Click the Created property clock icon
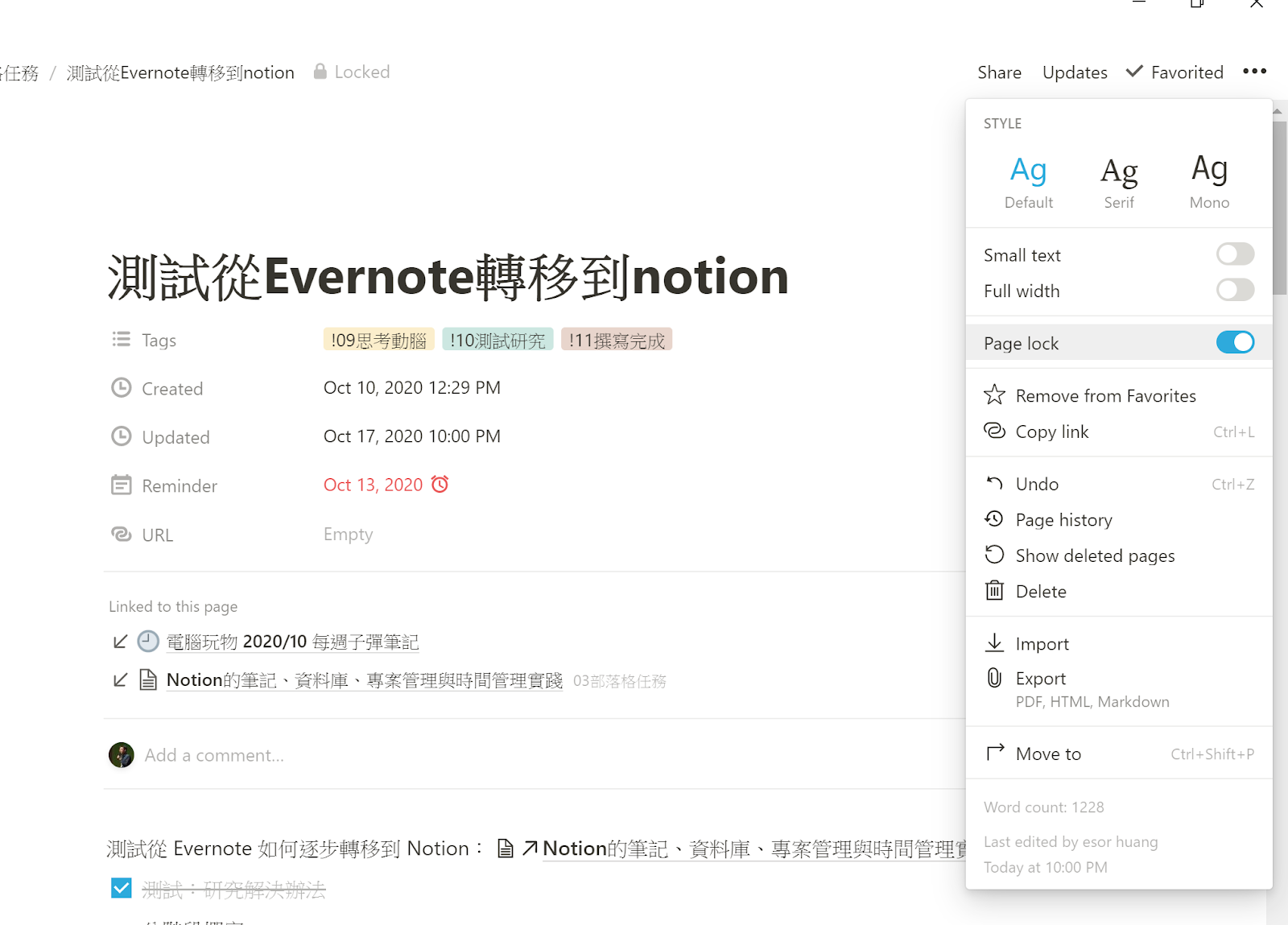Image resolution: width=1288 pixels, height=925 pixels. (121, 388)
